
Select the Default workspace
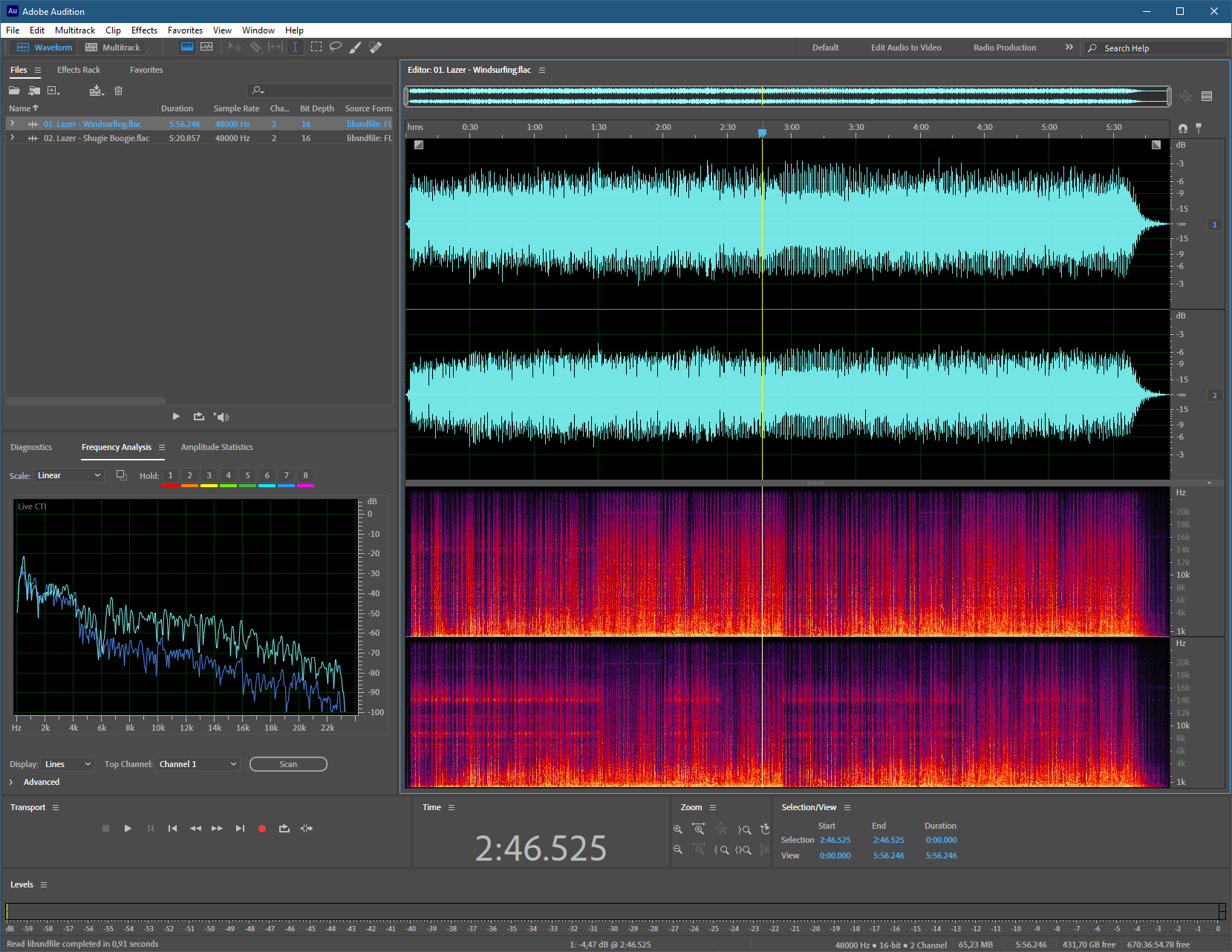(825, 48)
